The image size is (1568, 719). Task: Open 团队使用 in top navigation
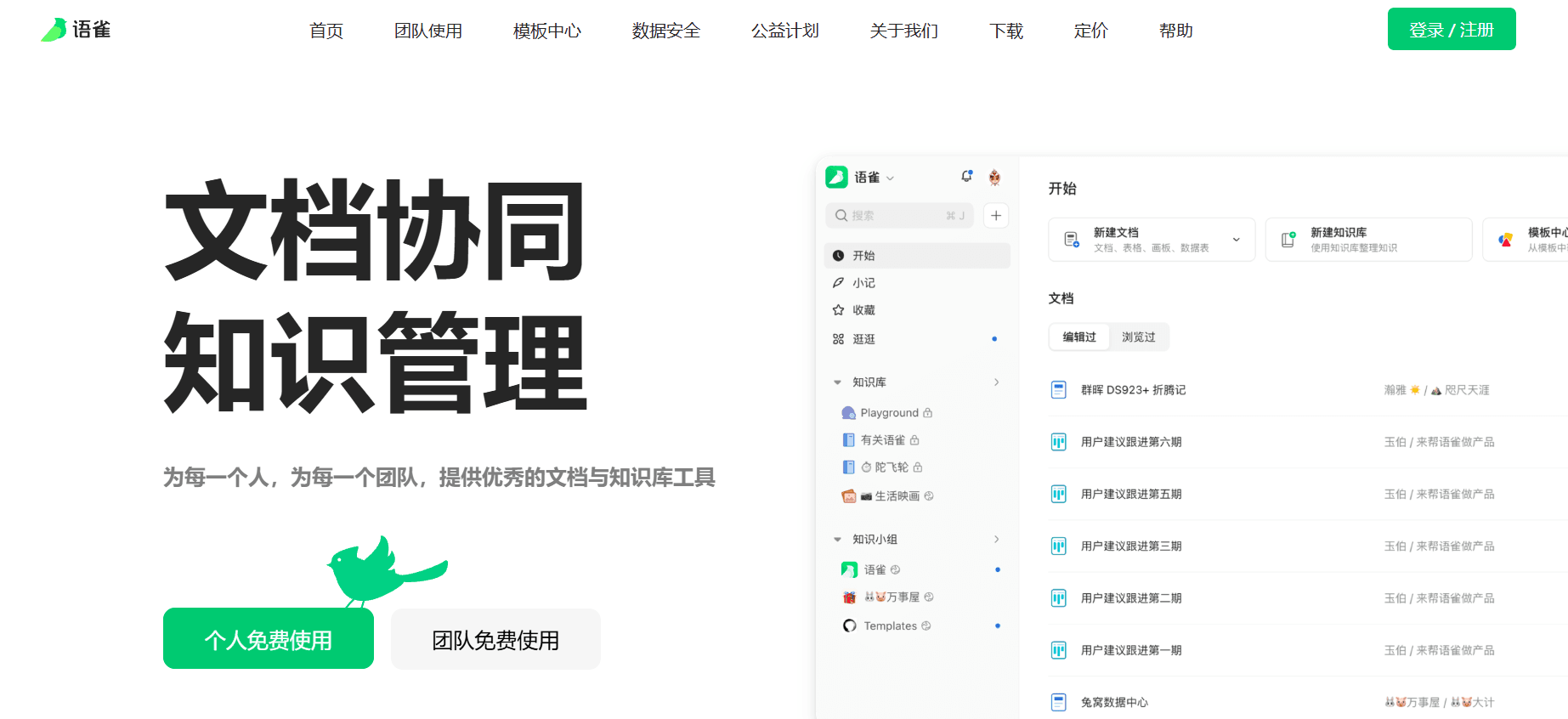point(428,31)
